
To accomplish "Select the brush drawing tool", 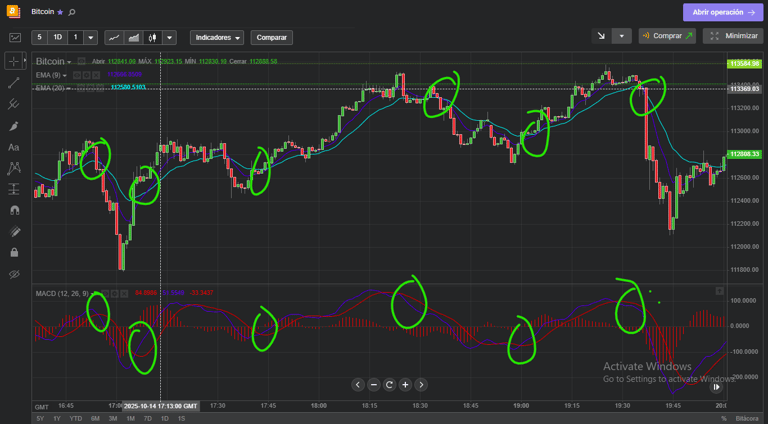I will click(x=14, y=126).
